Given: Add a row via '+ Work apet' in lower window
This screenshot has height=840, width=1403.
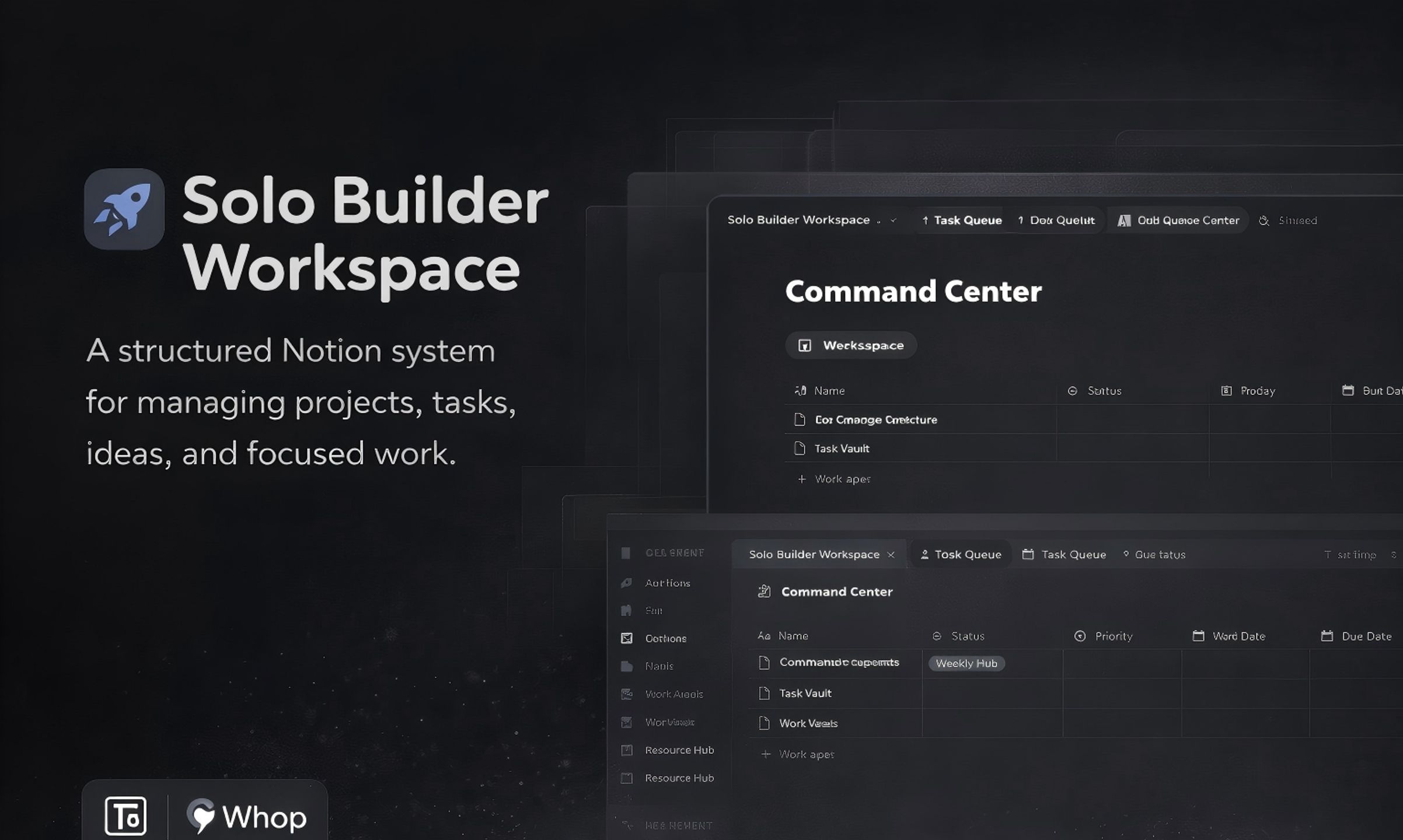Looking at the screenshot, I should [798, 754].
